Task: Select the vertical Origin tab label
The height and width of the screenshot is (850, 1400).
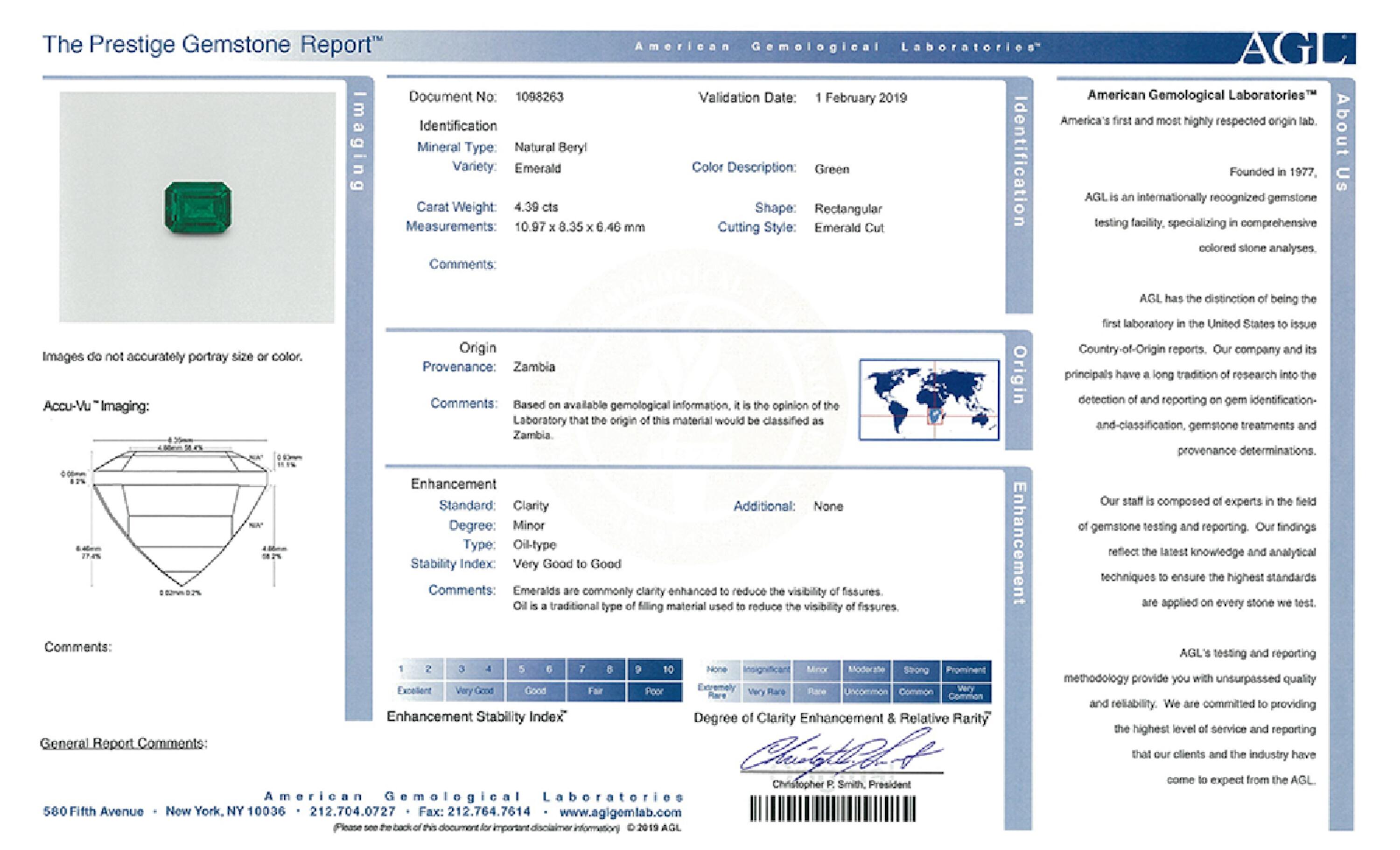Action: tap(1020, 375)
